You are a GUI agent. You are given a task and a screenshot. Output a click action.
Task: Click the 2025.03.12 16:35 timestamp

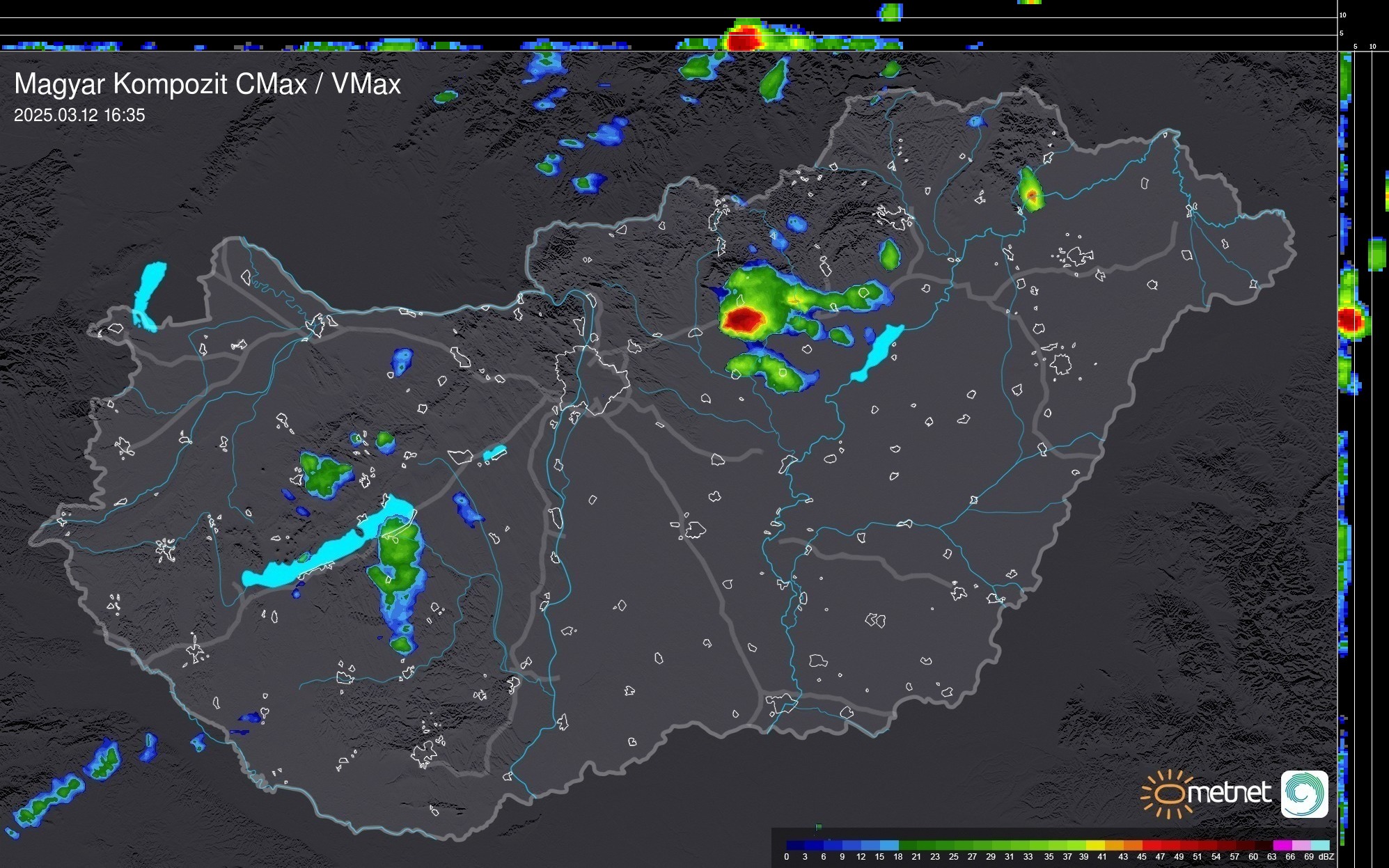pyautogui.click(x=79, y=116)
